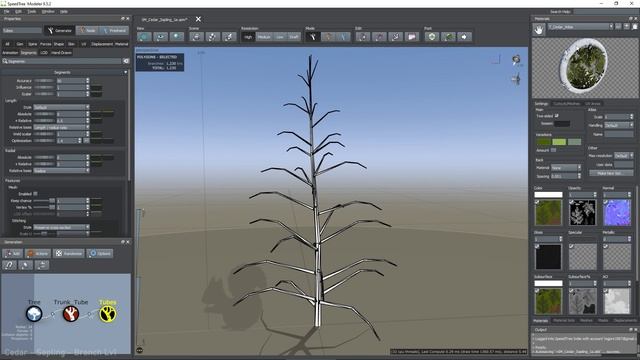Select the Freehand mode toolbar icon
This screenshot has width=640, height=360.
[343, 37]
